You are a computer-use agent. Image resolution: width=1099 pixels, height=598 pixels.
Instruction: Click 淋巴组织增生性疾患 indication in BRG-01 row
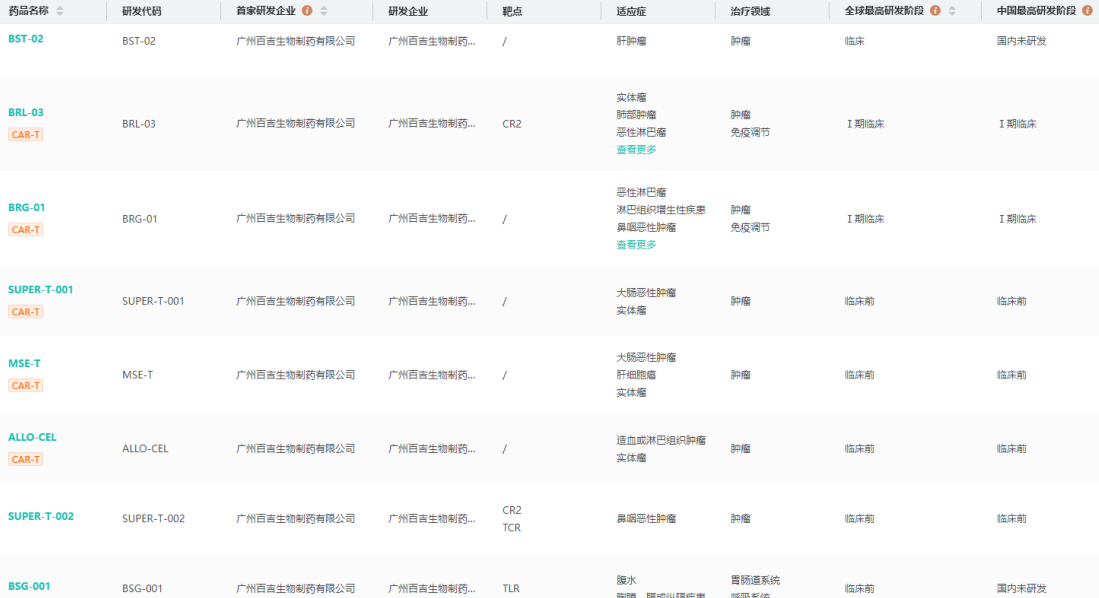(661, 210)
